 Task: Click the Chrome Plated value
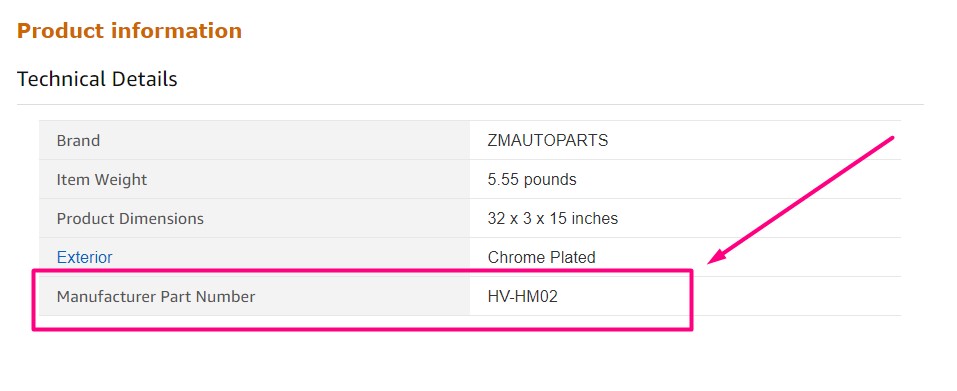(541, 257)
